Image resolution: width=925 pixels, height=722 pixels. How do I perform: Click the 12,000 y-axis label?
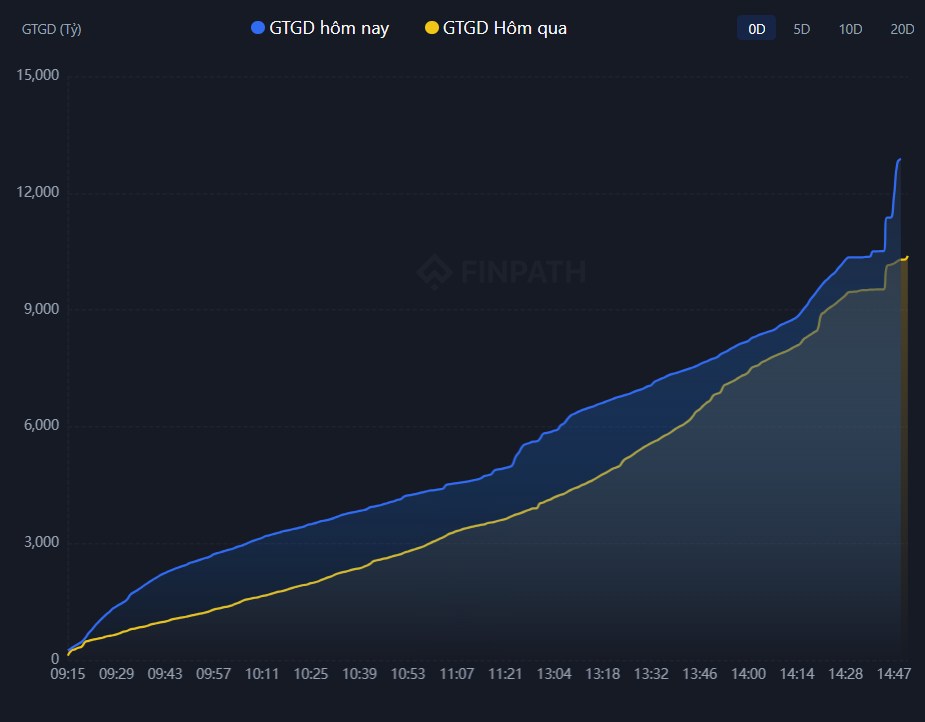tap(38, 192)
